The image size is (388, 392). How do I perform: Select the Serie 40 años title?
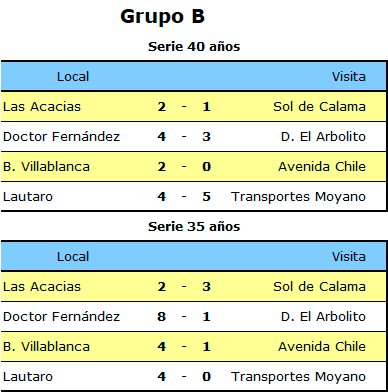(194, 46)
